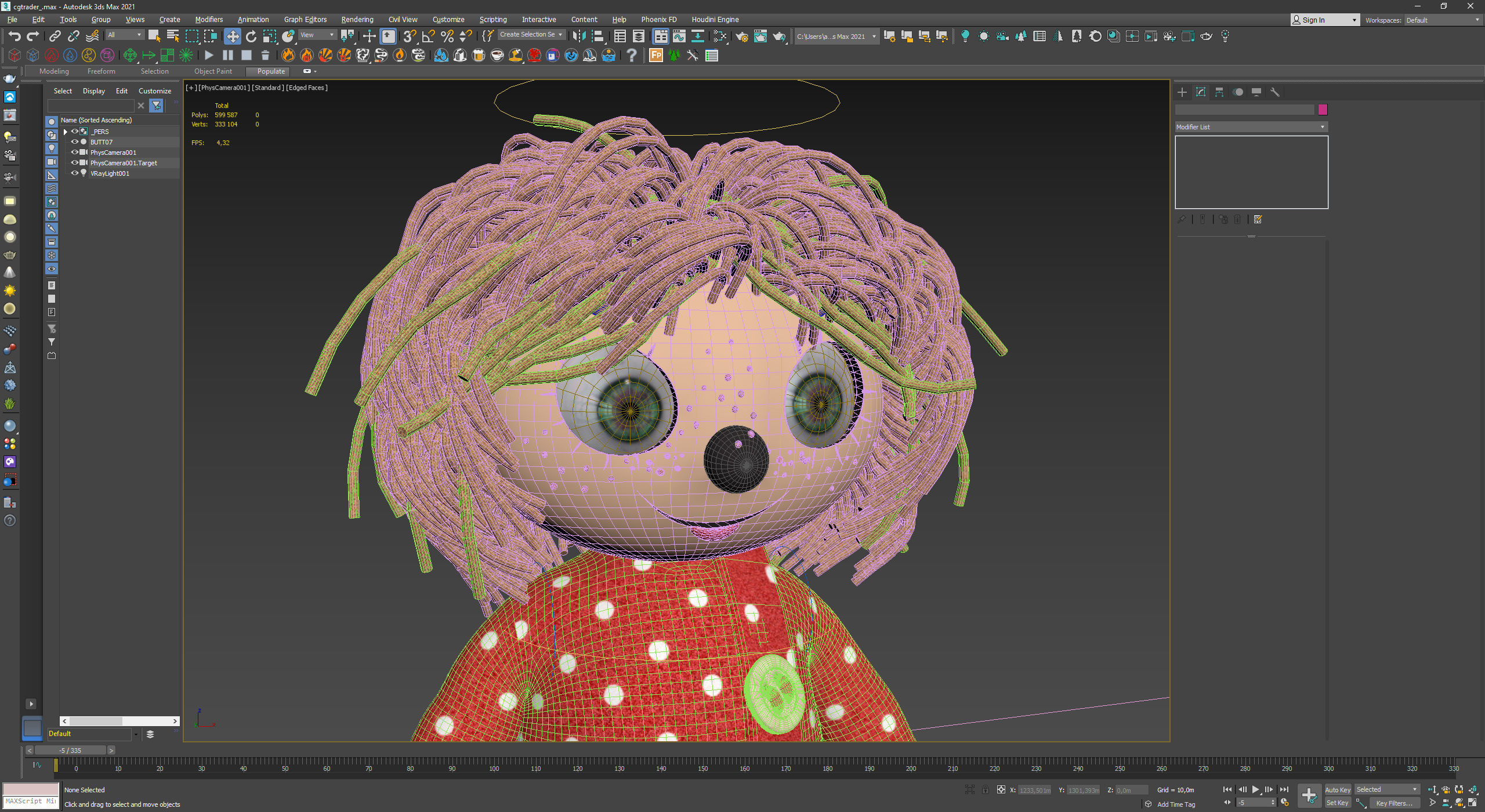Open Create Selection Set dropdown
Screen dimensions: 1485x812
pos(531,35)
